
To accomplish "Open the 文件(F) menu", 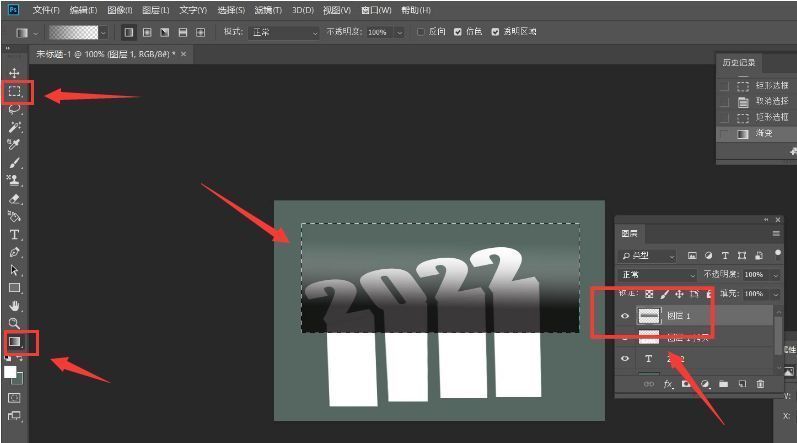I will pos(46,10).
